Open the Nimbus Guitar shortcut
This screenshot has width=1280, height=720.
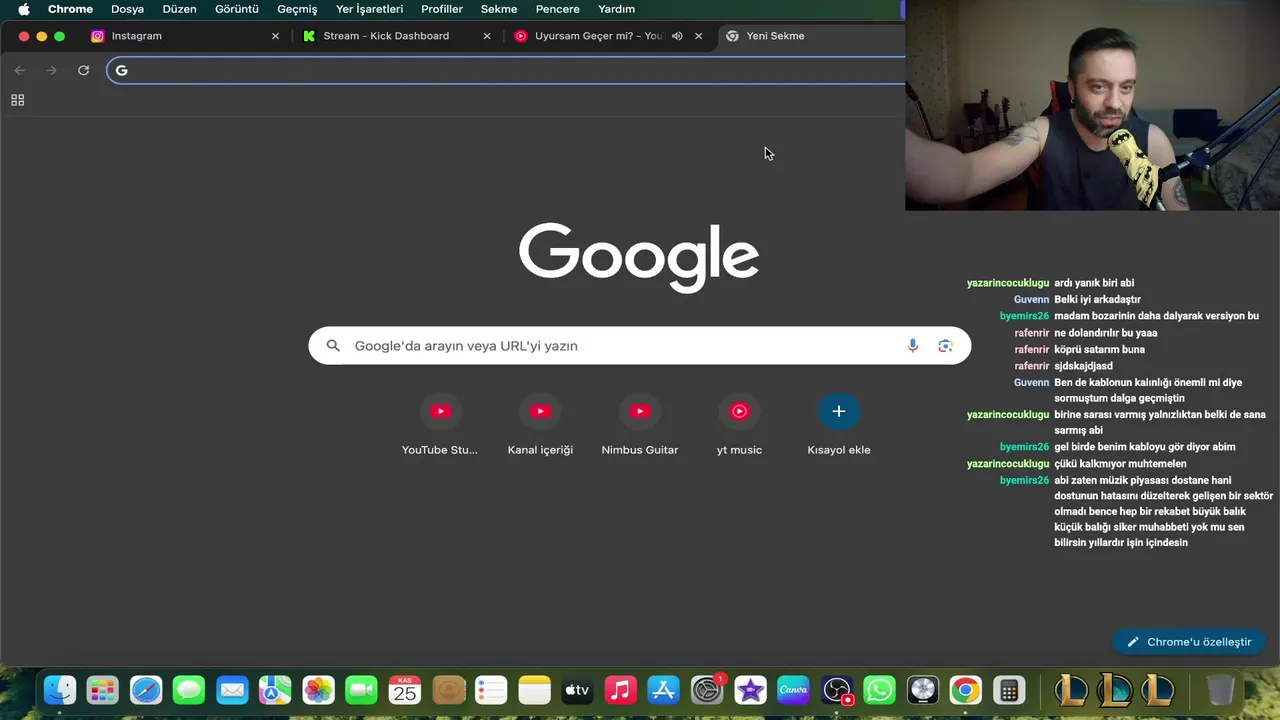[x=640, y=425]
